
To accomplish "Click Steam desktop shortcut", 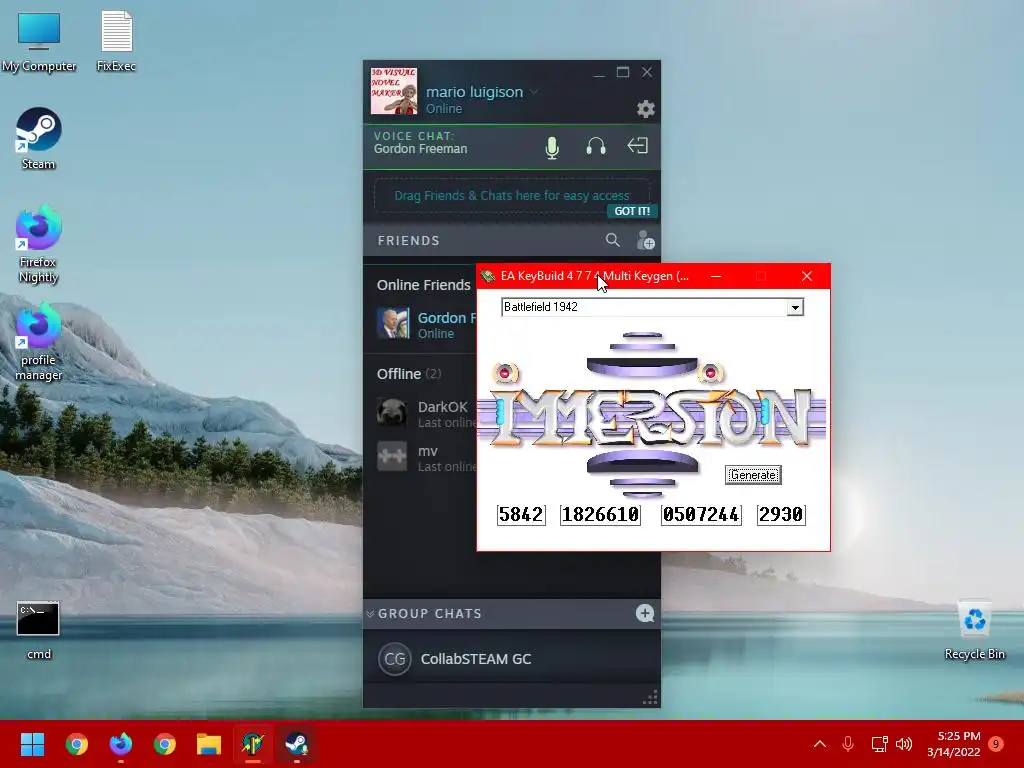I will pos(39,138).
